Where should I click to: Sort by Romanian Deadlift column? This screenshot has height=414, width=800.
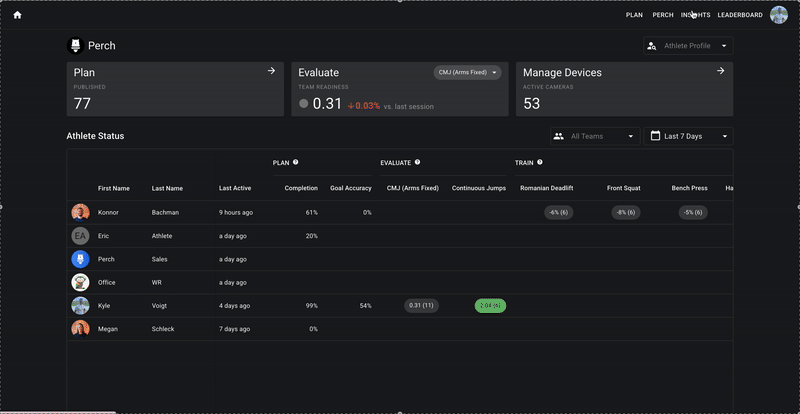pos(546,188)
